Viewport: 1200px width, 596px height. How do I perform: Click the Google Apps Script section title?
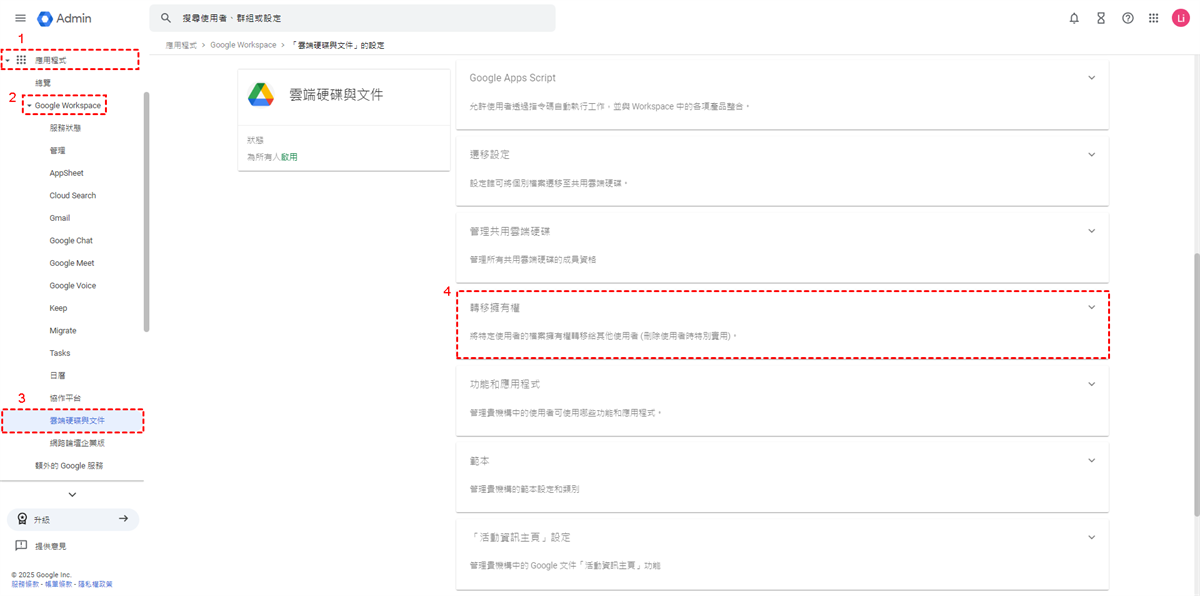(512, 77)
